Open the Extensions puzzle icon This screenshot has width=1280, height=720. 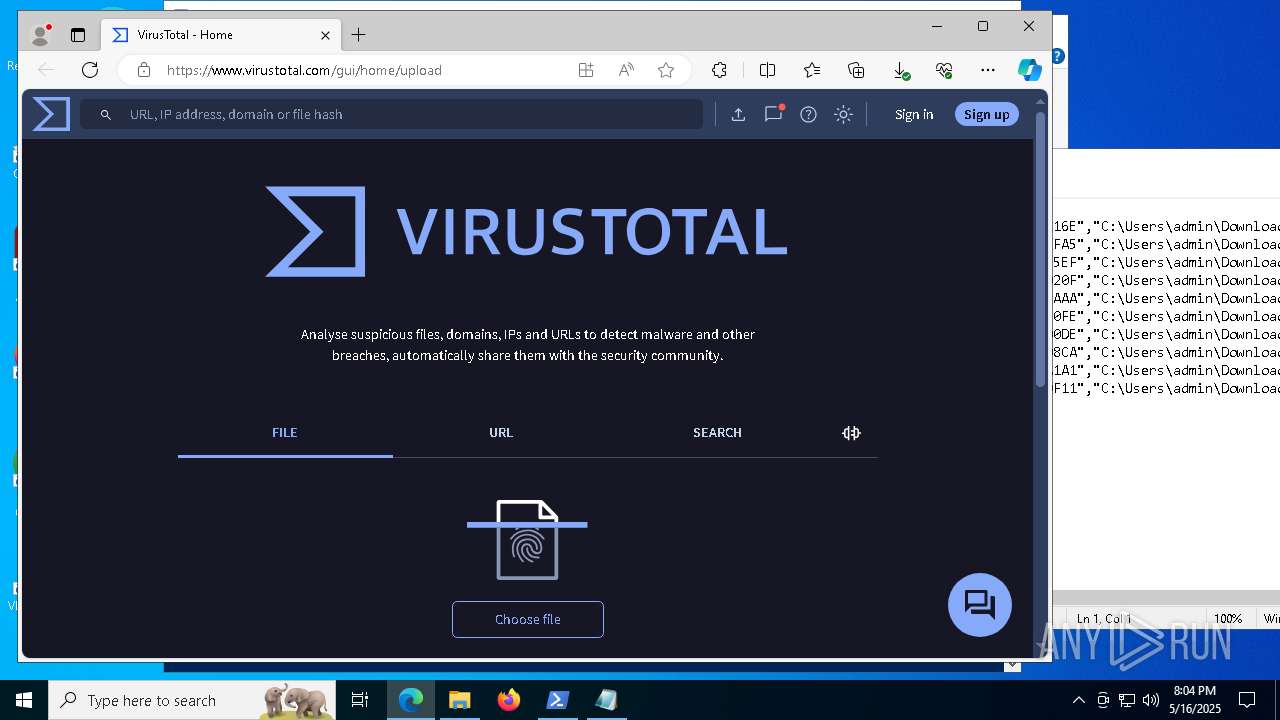click(719, 70)
